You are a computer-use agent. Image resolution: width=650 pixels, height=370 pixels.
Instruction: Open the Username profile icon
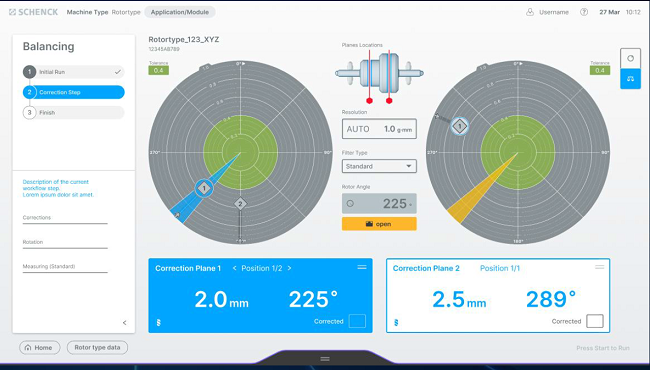tap(530, 12)
